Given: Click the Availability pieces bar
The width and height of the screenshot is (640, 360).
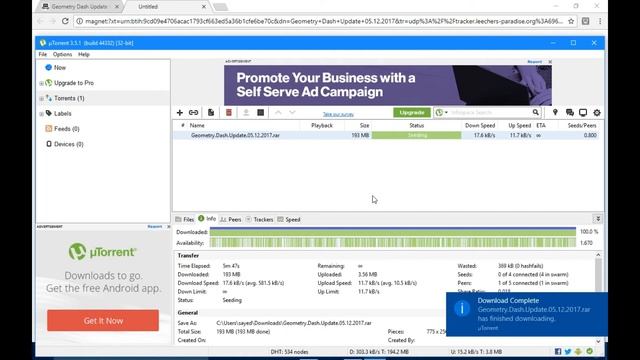Looking at the screenshot, I should (x=393, y=243).
